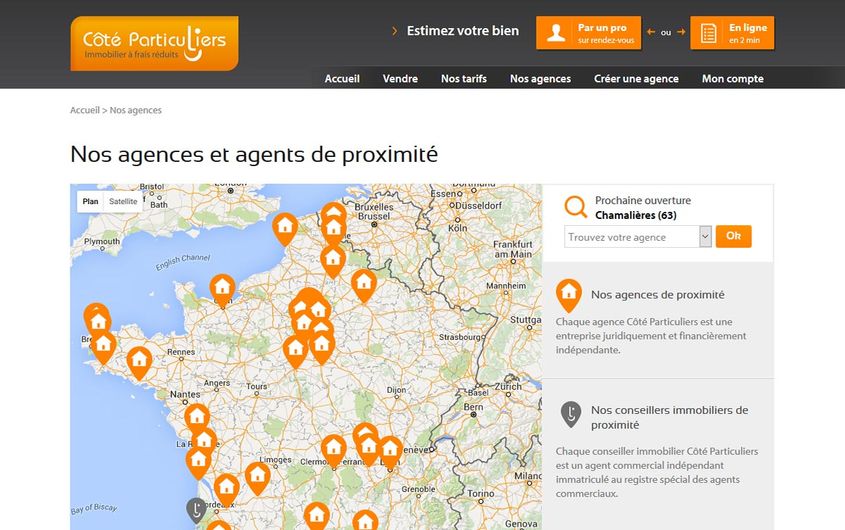
Task: Open Créer une agence menu
Action: tap(636, 79)
